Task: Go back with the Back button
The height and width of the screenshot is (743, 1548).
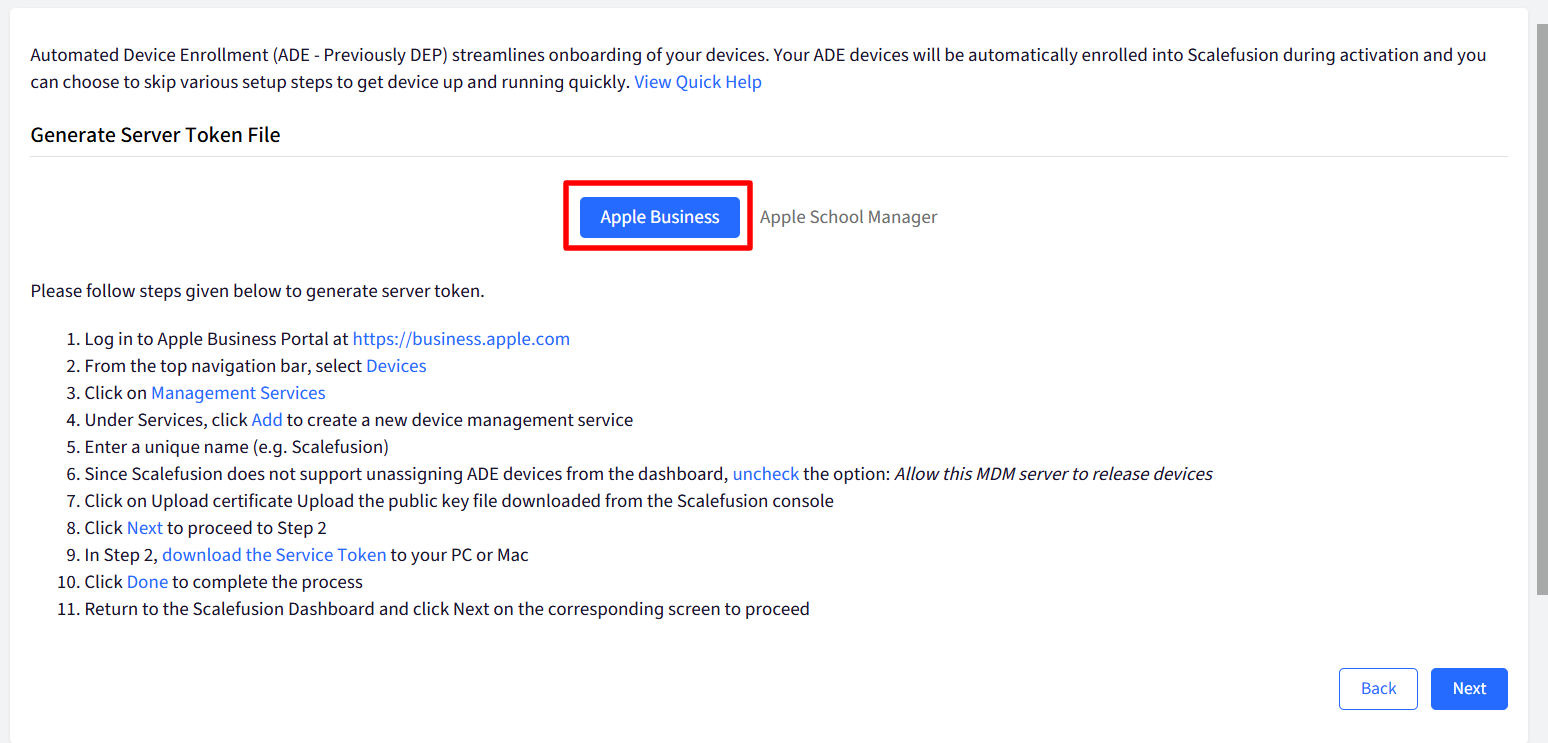Action: 1378,689
